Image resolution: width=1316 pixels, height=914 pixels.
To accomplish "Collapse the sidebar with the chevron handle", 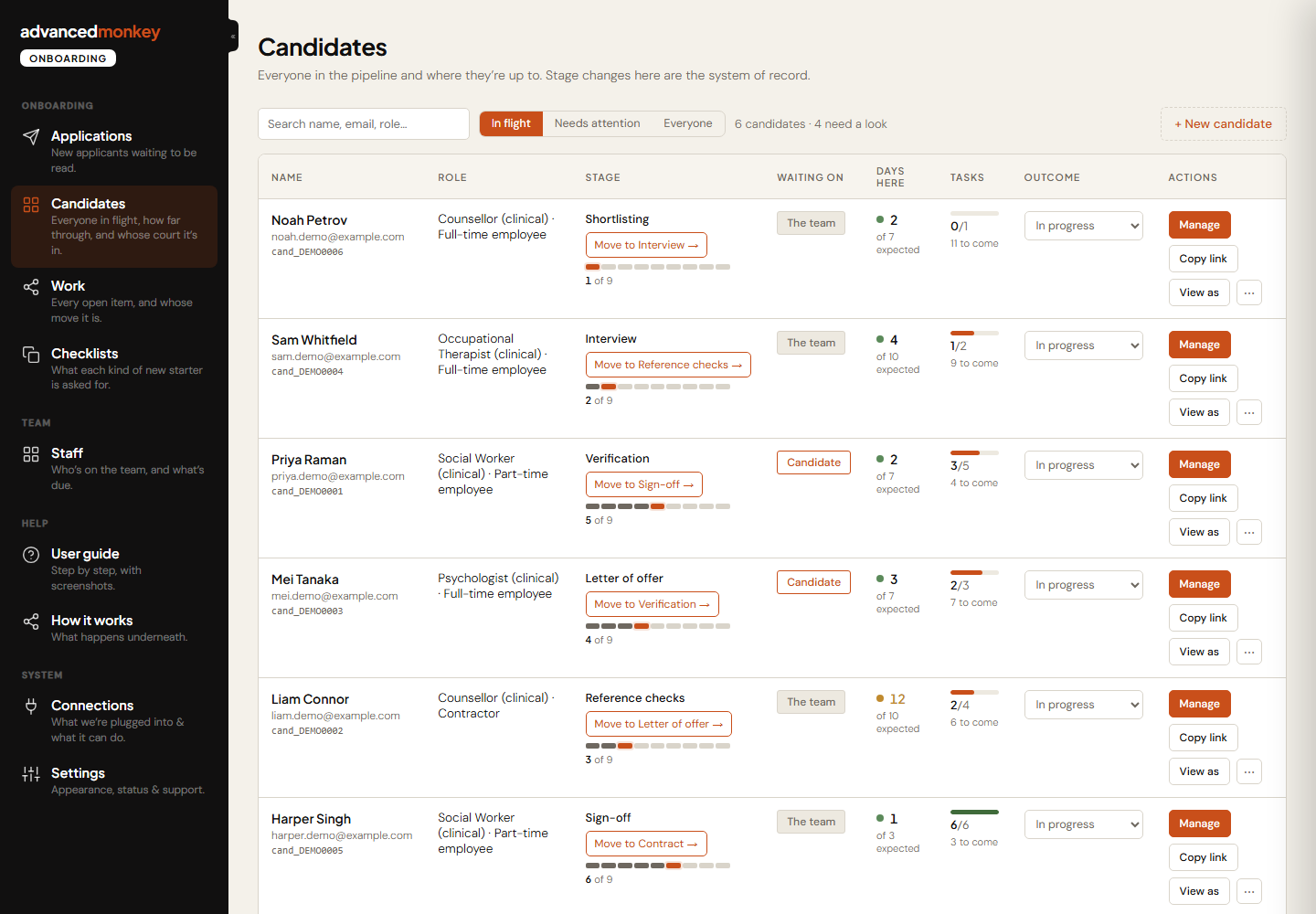I will coord(233,37).
